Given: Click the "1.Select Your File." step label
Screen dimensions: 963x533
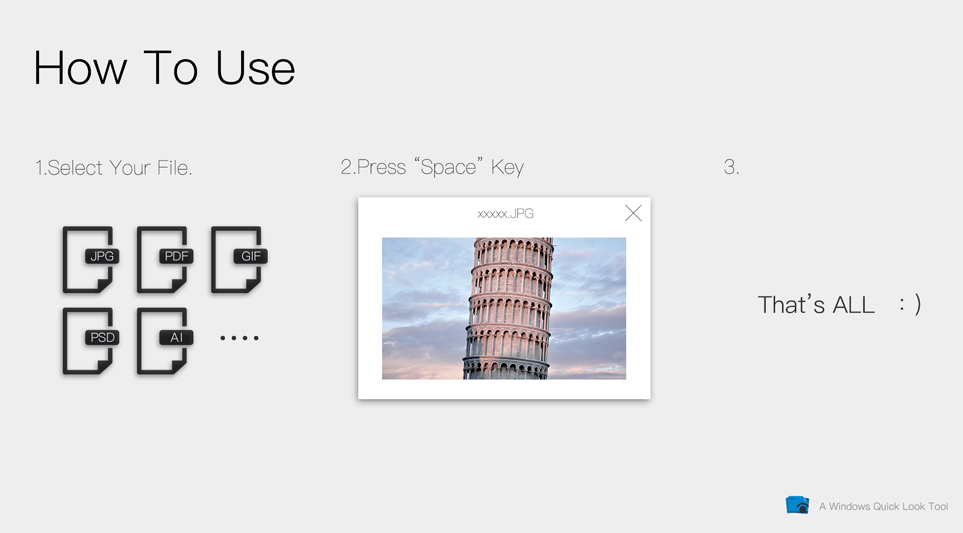Looking at the screenshot, I should tap(113, 168).
